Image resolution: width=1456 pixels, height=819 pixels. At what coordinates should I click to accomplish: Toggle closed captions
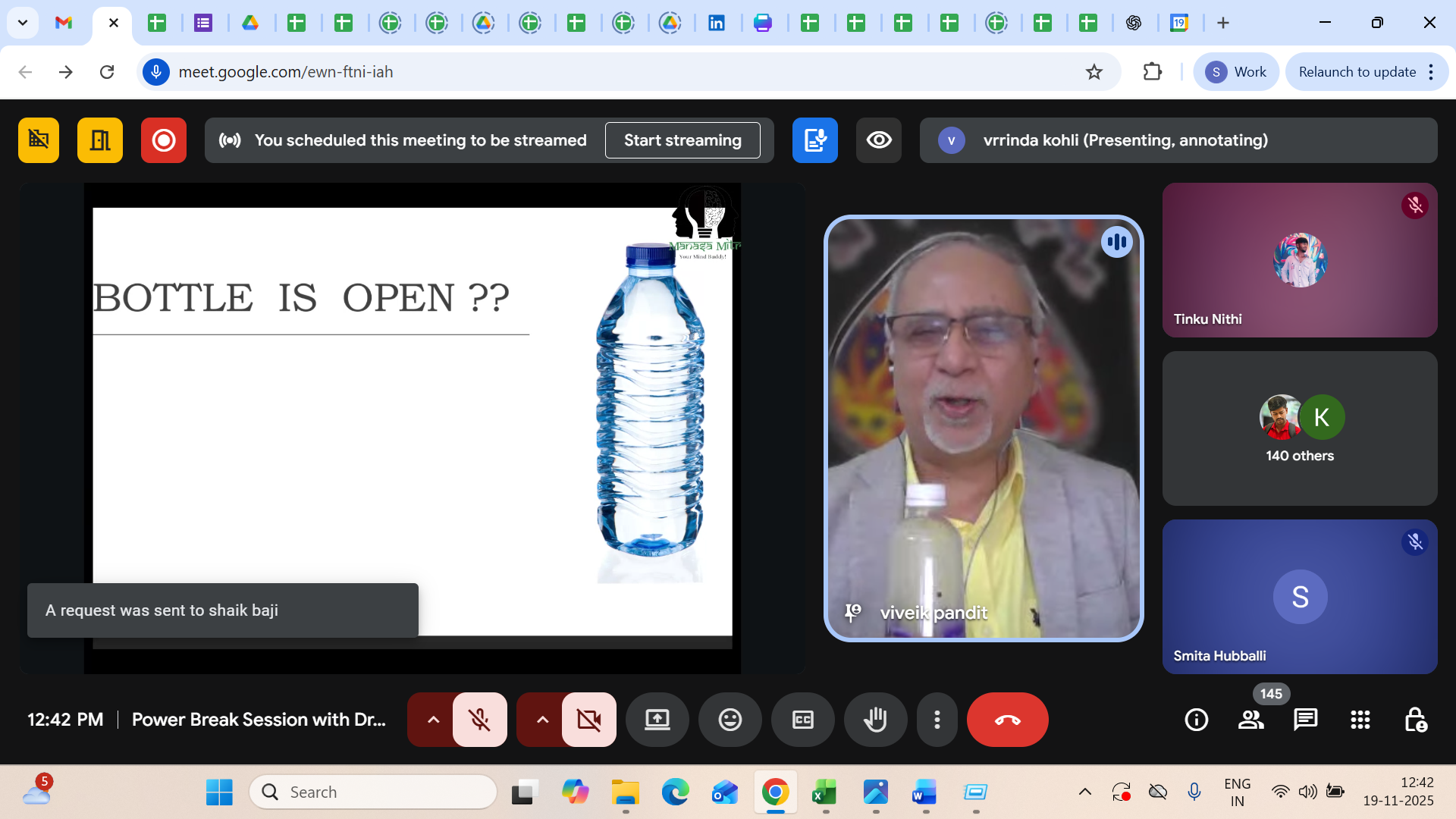[802, 720]
